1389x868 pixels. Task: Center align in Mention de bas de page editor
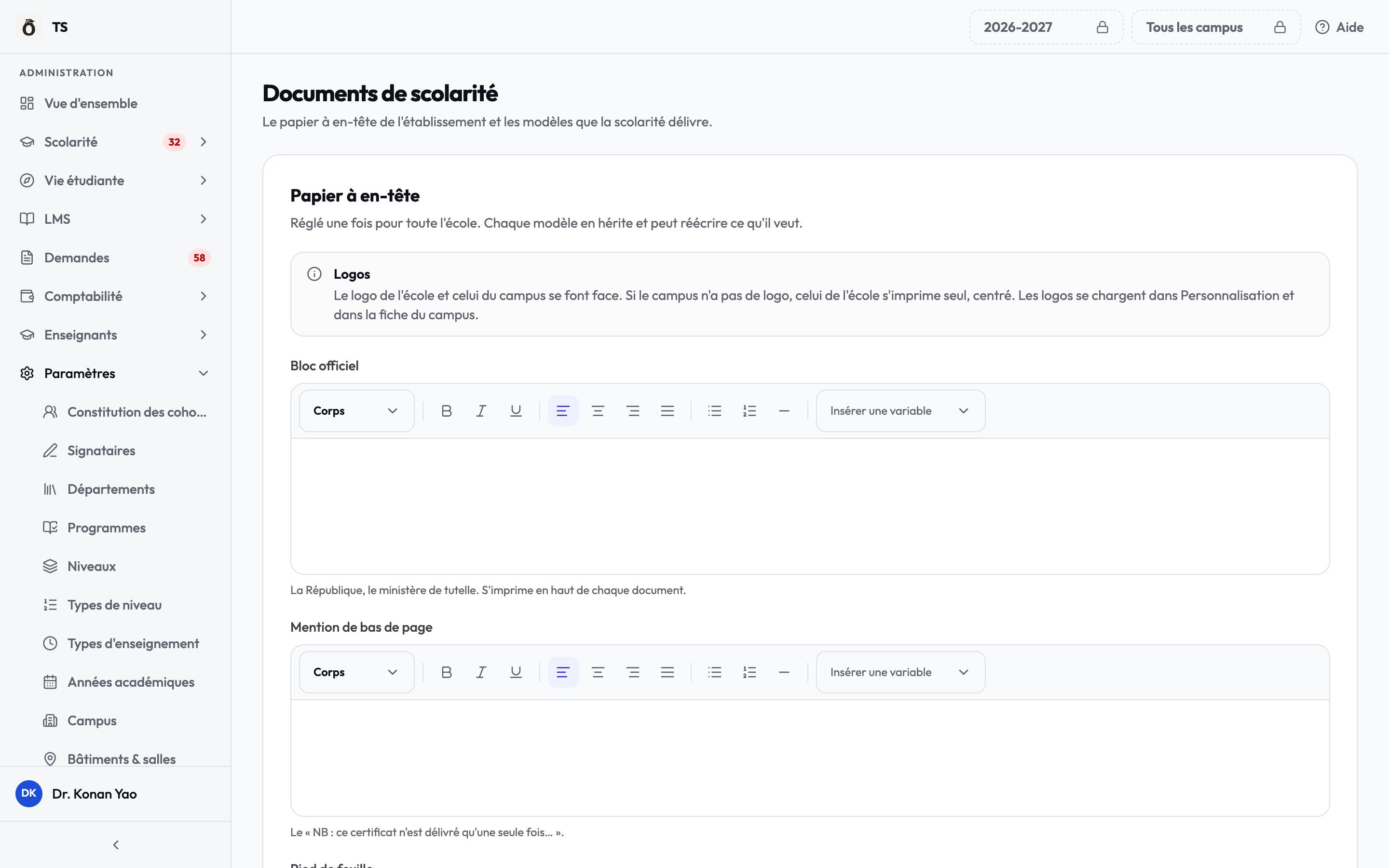click(x=598, y=672)
